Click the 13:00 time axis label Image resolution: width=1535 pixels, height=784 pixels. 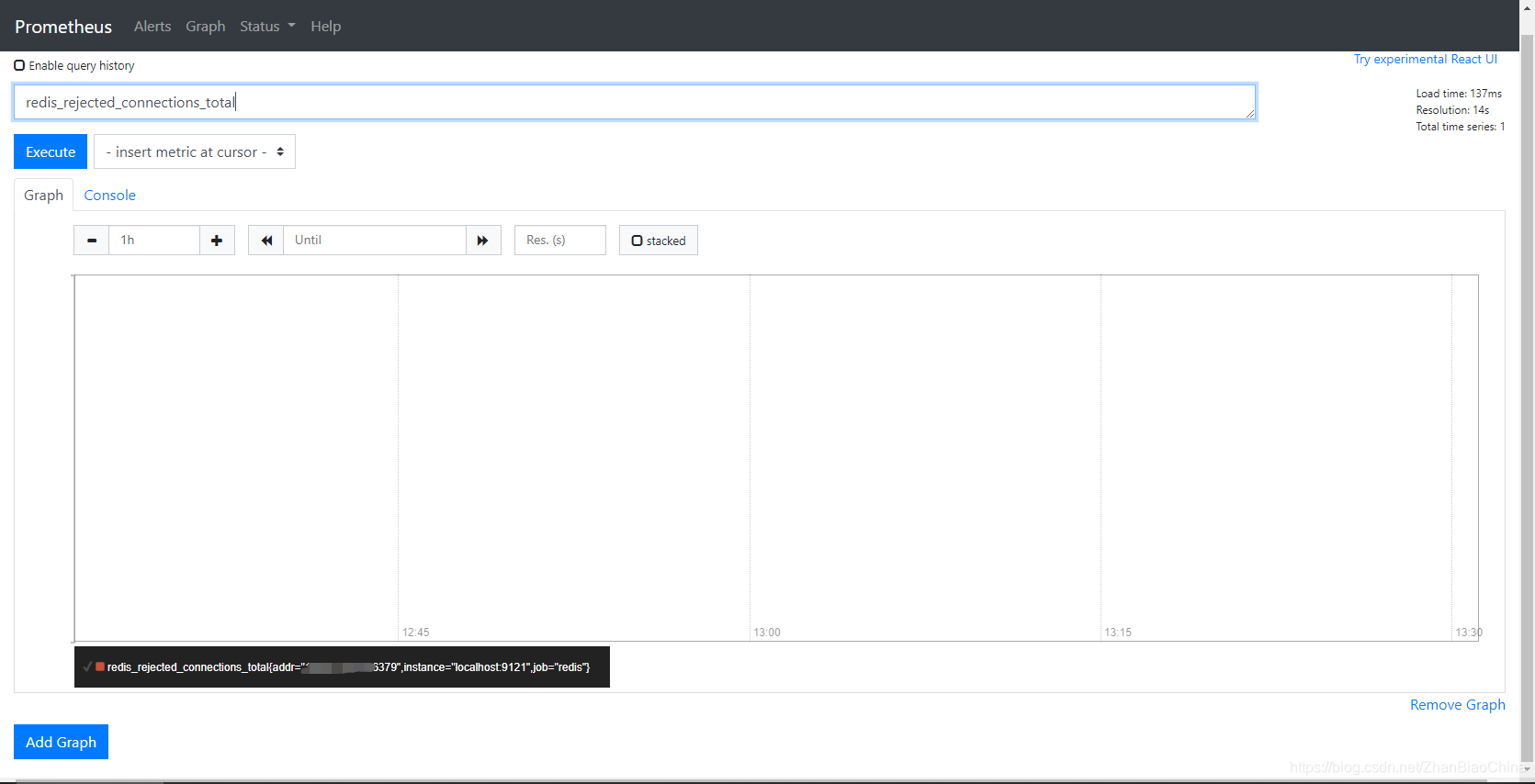767,633
